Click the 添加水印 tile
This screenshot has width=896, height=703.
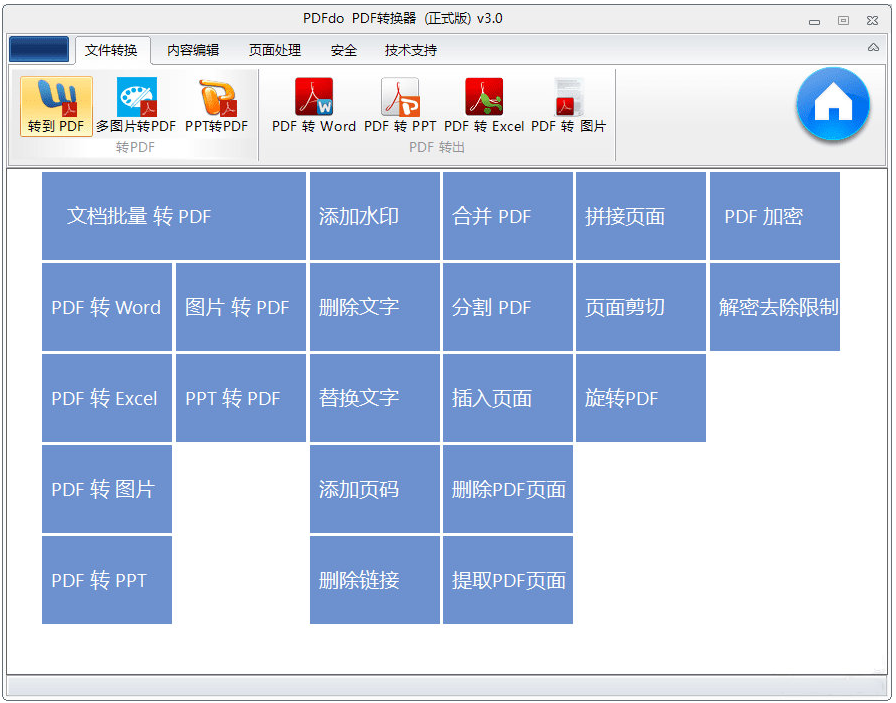[x=374, y=215]
